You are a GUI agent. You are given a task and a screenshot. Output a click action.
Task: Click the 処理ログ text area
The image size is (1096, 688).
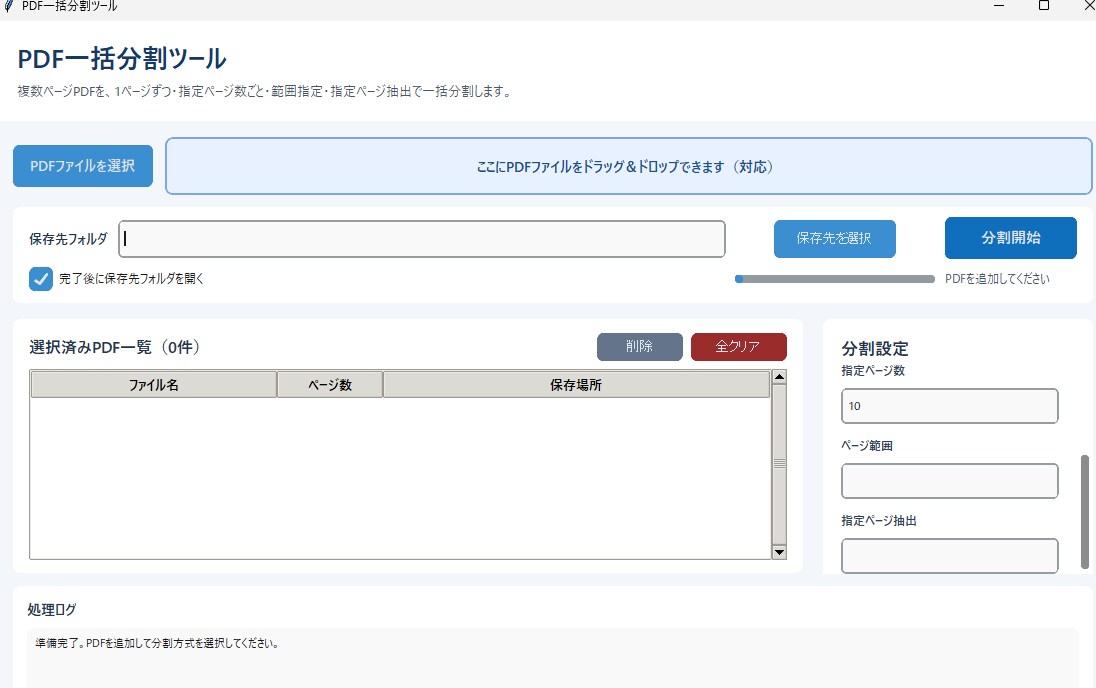(552, 658)
